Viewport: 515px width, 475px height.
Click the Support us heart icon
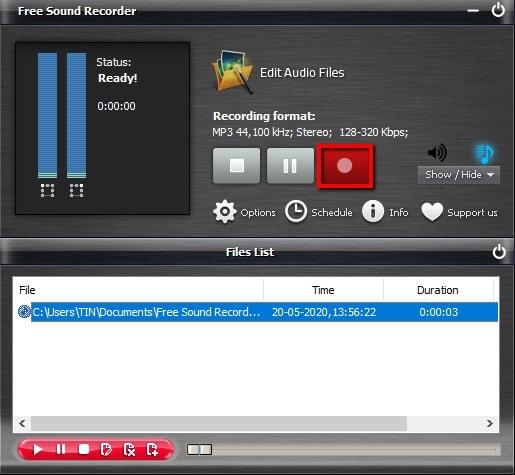pyautogui.click(x=432, y=212)
